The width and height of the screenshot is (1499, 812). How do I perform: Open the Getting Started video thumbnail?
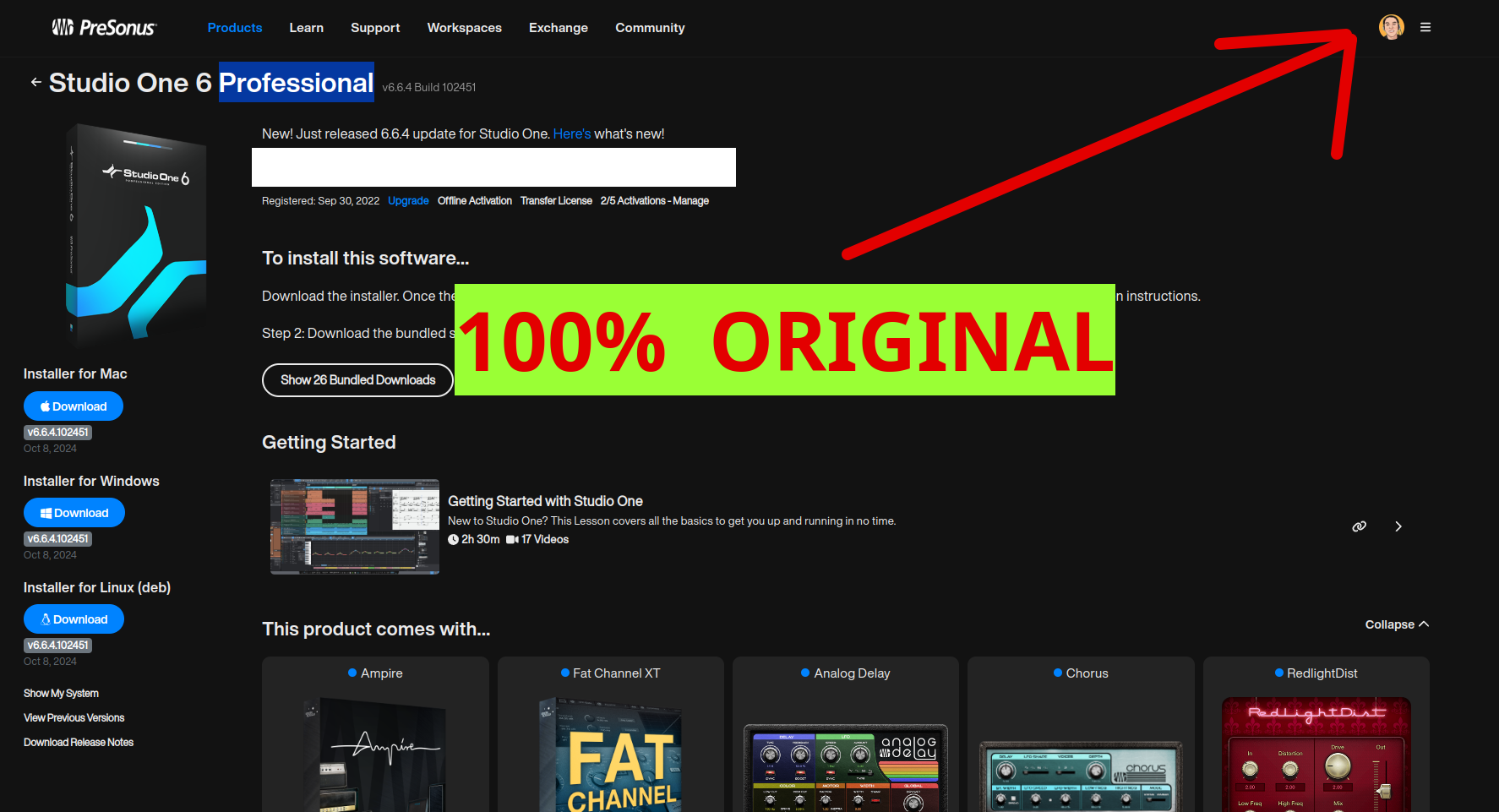coord(355,527)
